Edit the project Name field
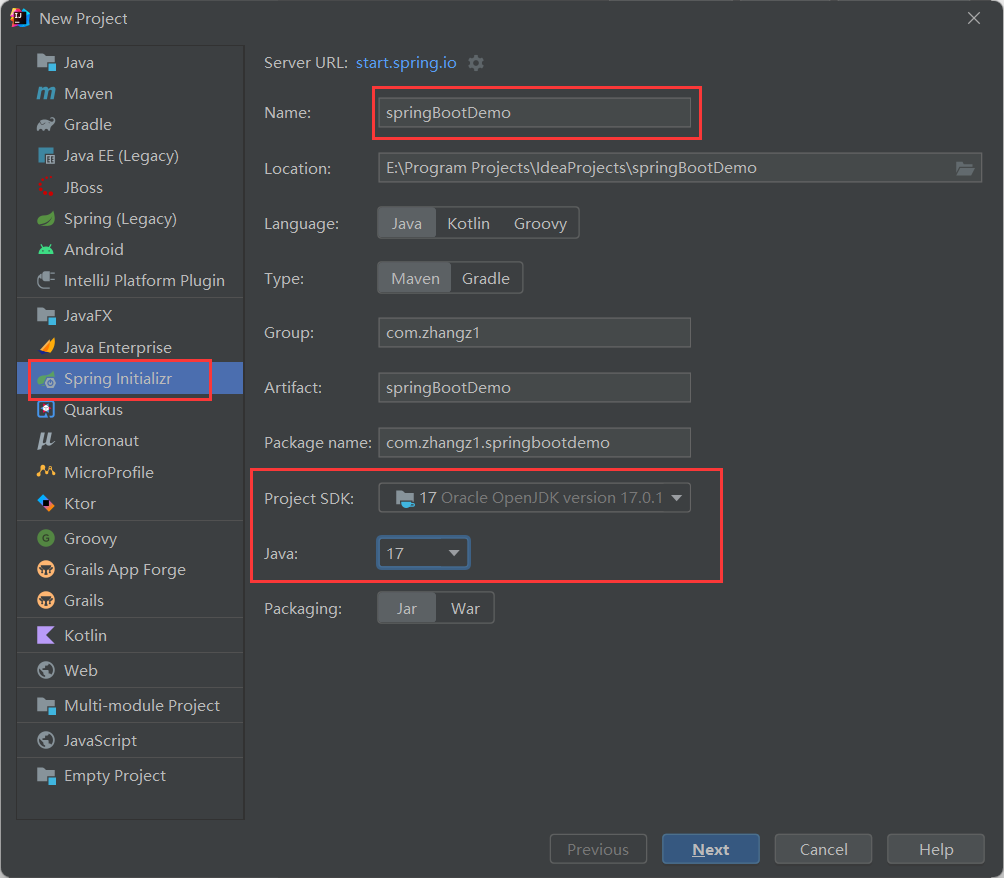Image resolution: width=1004 pixels, height=878 pixels. click(536, 113)
